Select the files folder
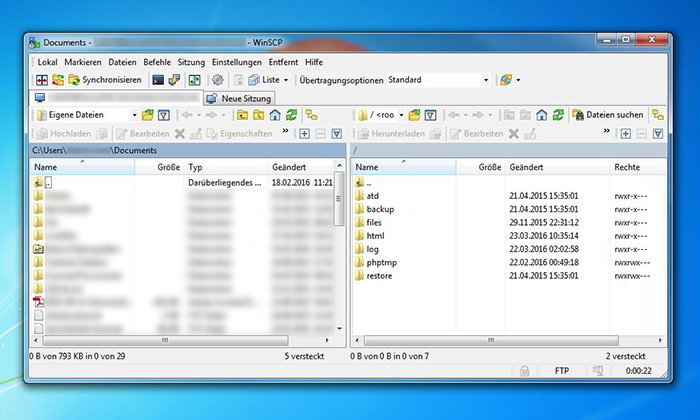Image resolution: width=700 pixels, height=420 pixels. coord(374,223)
